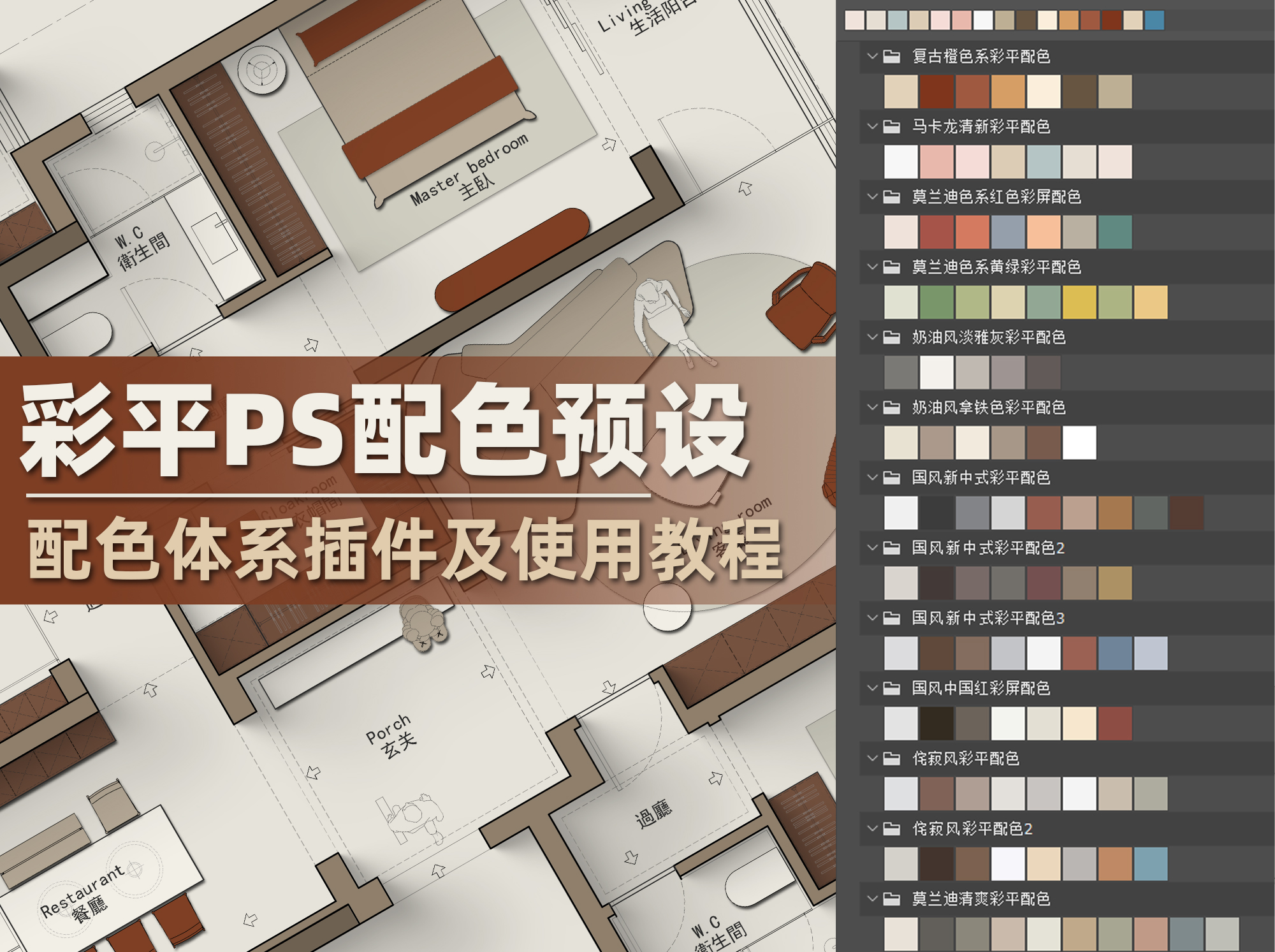
Task: Pick the white swatch in the recent colors row
Action: tap(983, 20)
